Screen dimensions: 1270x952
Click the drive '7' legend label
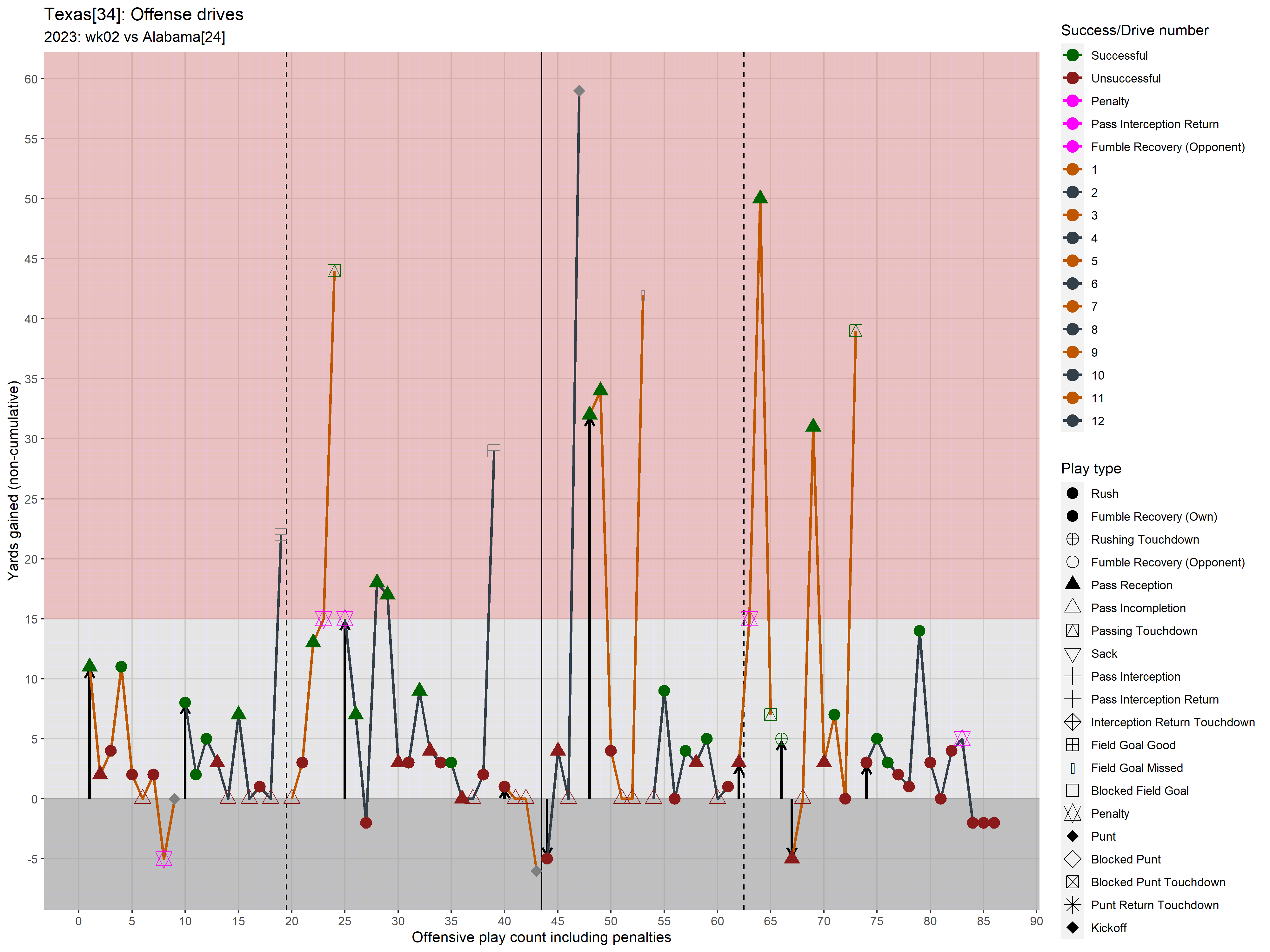[x=1094, y=307]
